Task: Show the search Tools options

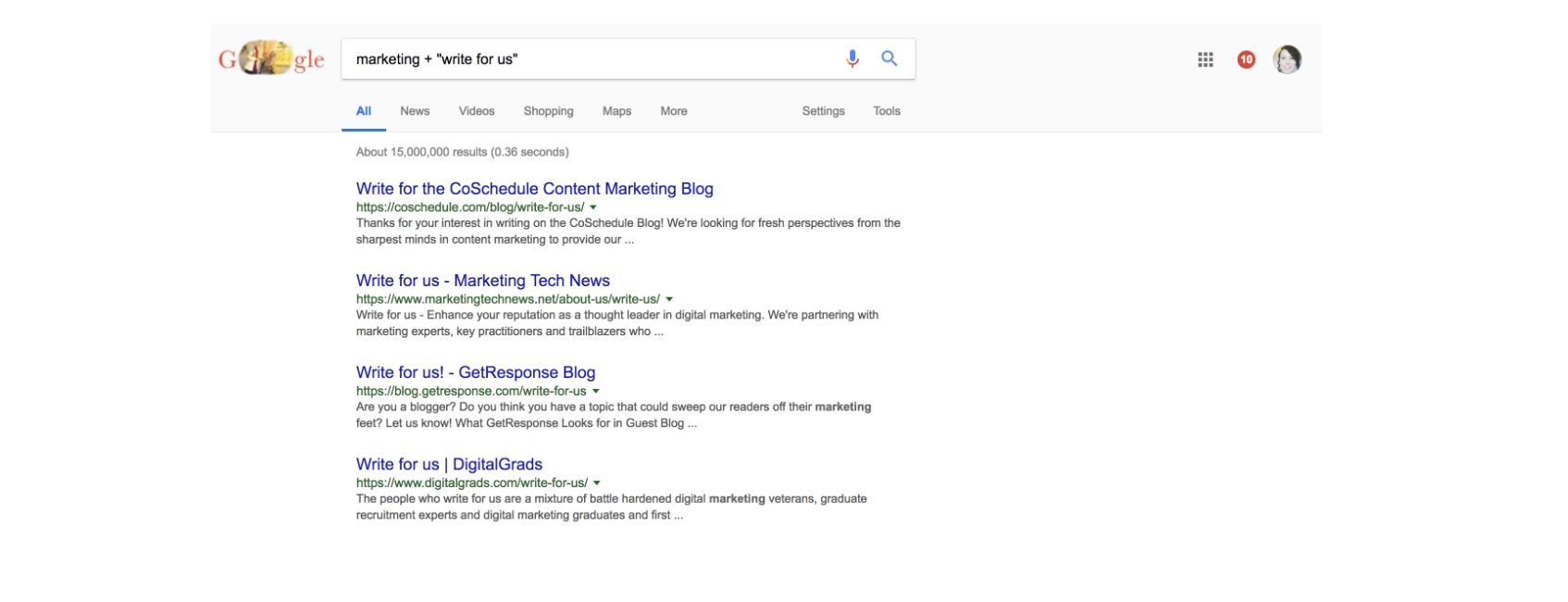Action: [887, 111]
